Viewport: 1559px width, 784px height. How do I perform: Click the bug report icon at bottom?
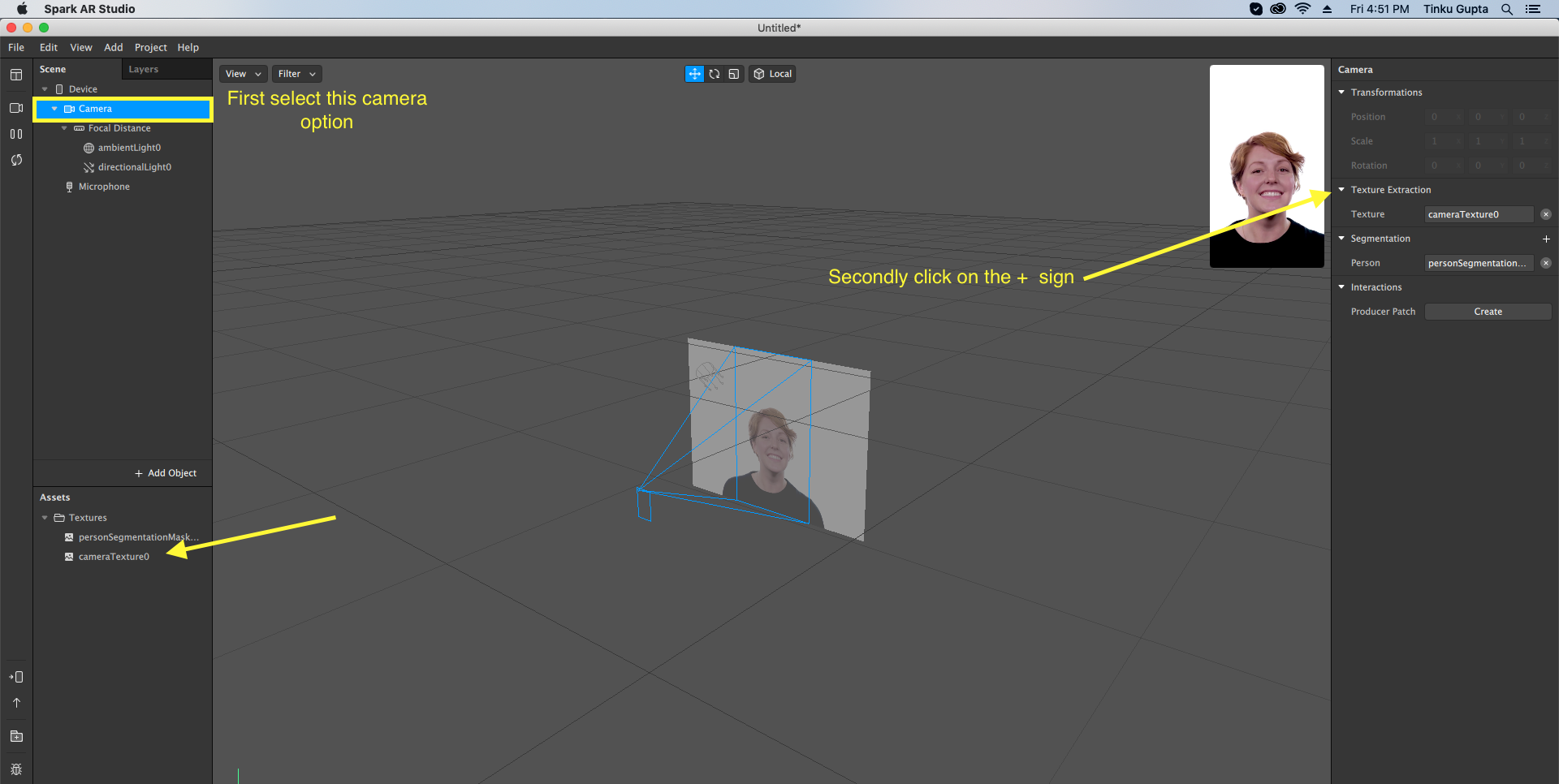[x=16, y=769]
